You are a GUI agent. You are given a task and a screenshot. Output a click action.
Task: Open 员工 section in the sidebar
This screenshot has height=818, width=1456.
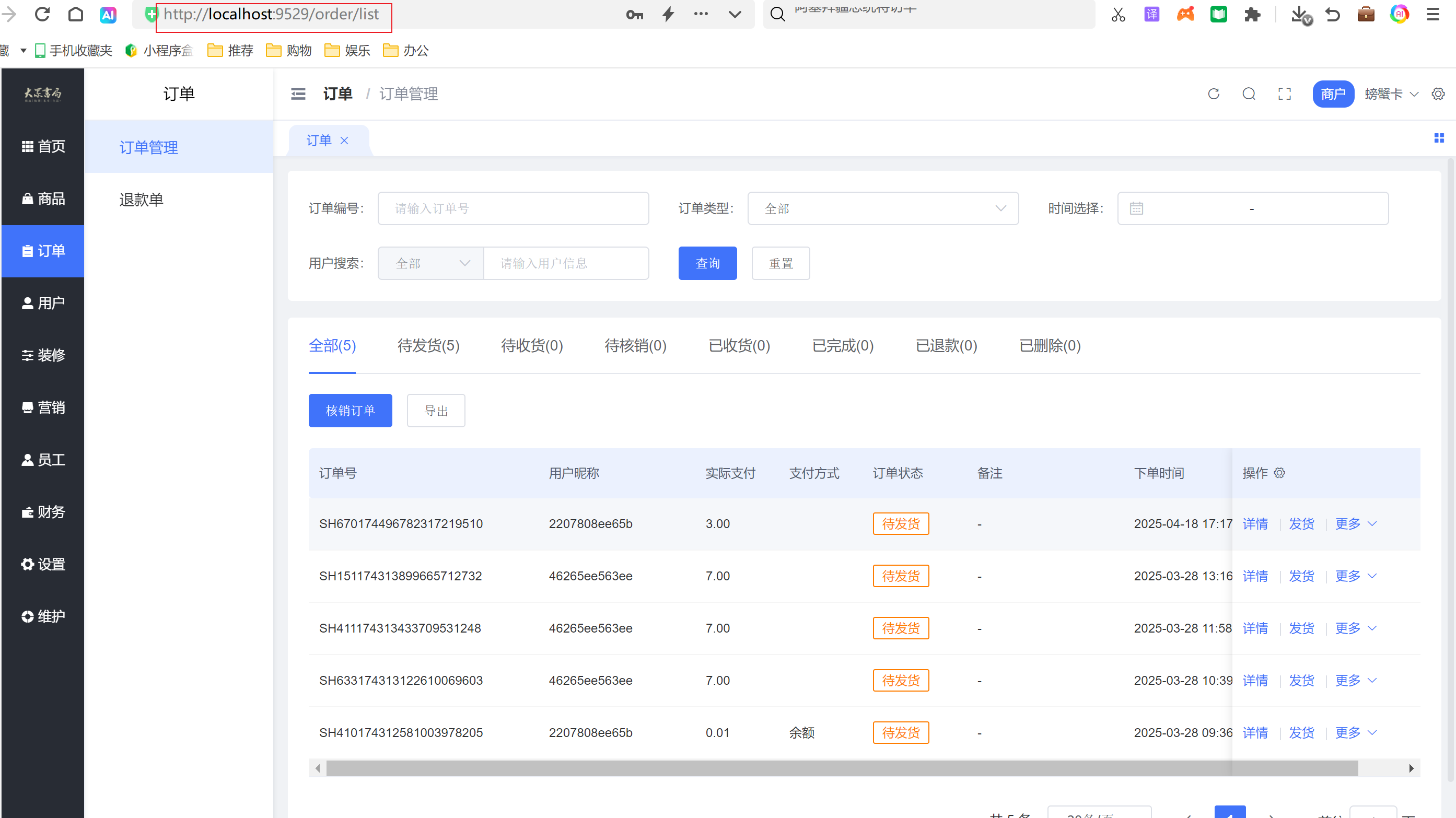click(43, 460)
